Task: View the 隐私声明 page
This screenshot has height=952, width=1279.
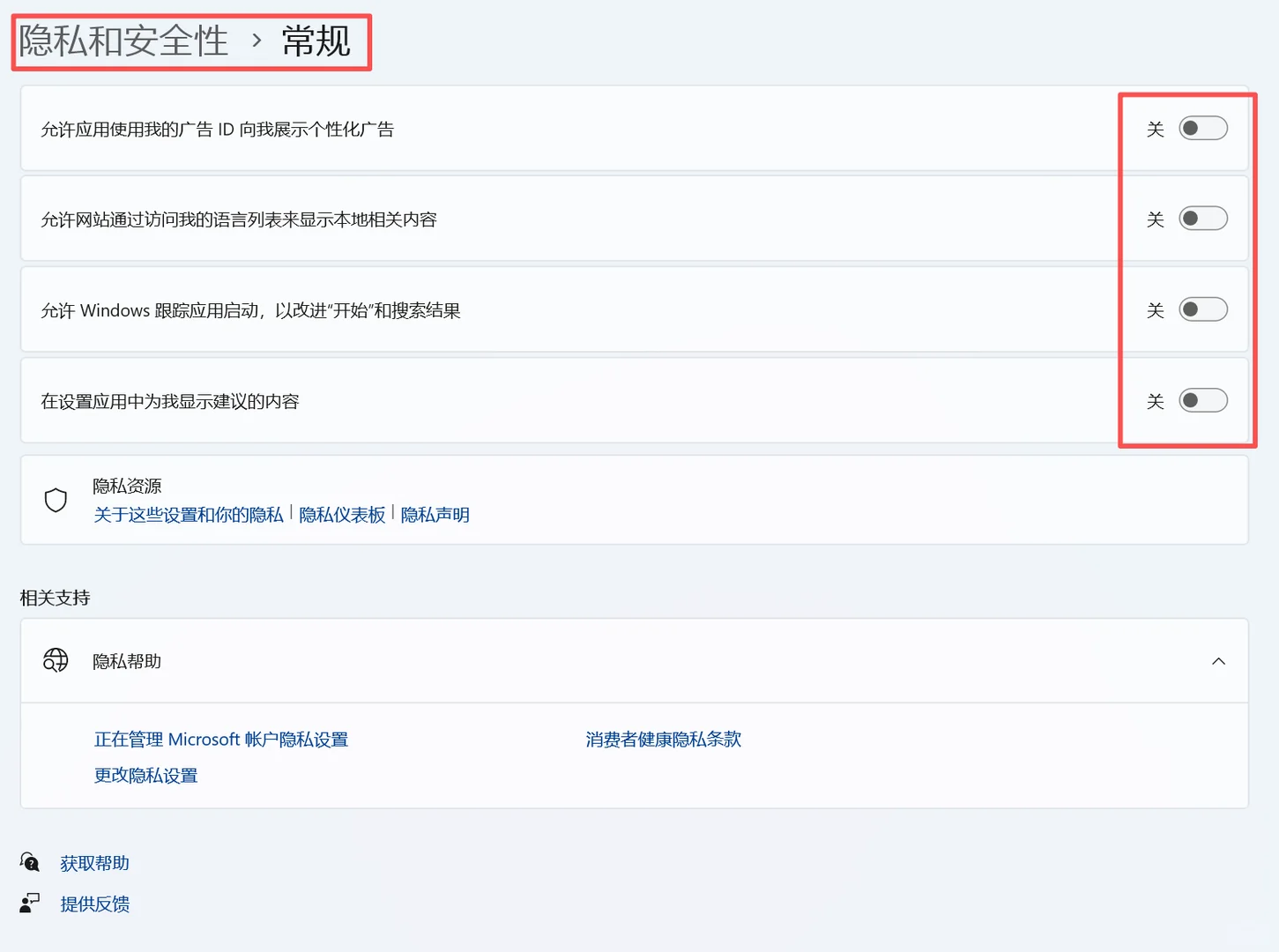Action: (435, 515)
